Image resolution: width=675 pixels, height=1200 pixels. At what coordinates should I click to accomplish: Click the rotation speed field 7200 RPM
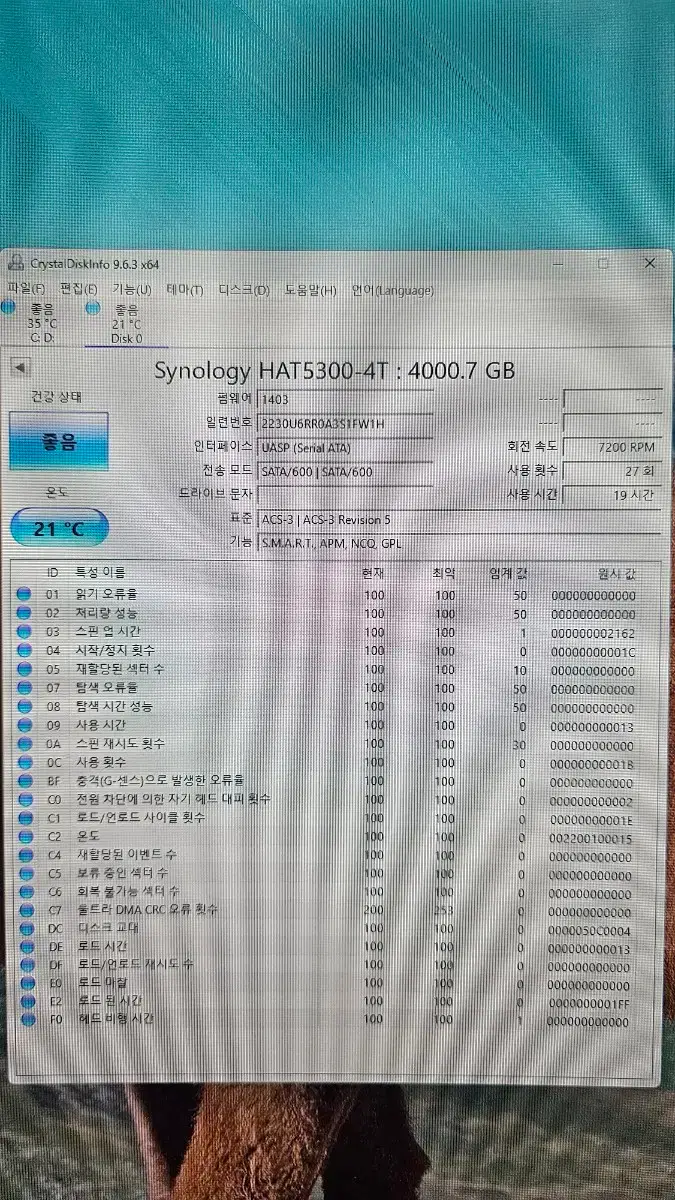[x=612, y=447]
